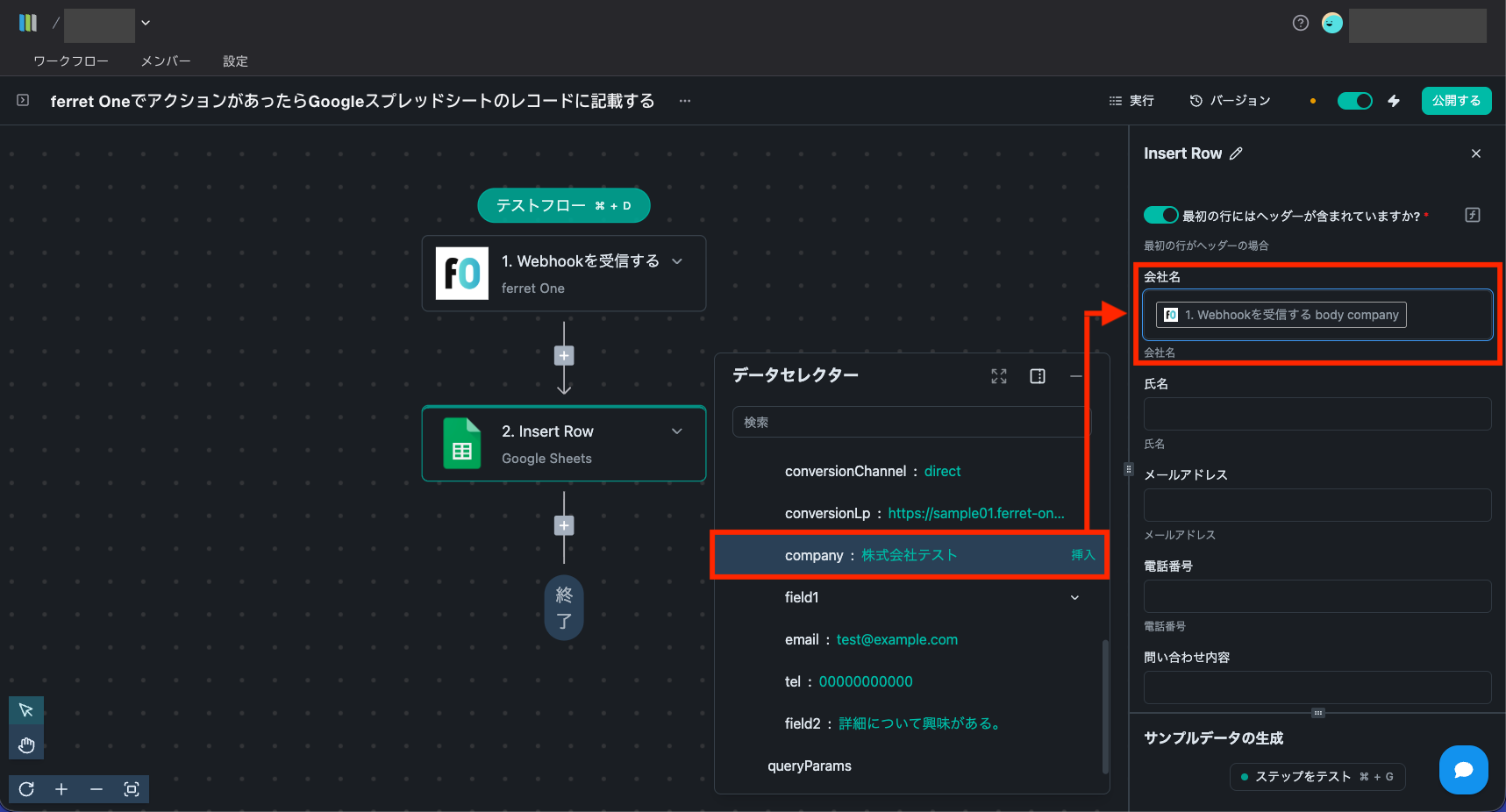This screenshot has height=812, width=1506.
Task: Switch to the 設定 tab
Action: [235, 61]
